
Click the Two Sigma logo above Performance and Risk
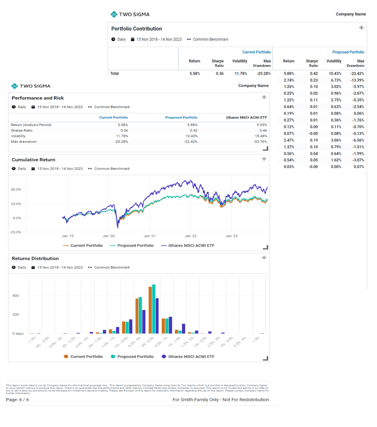(x=31, y=86)
